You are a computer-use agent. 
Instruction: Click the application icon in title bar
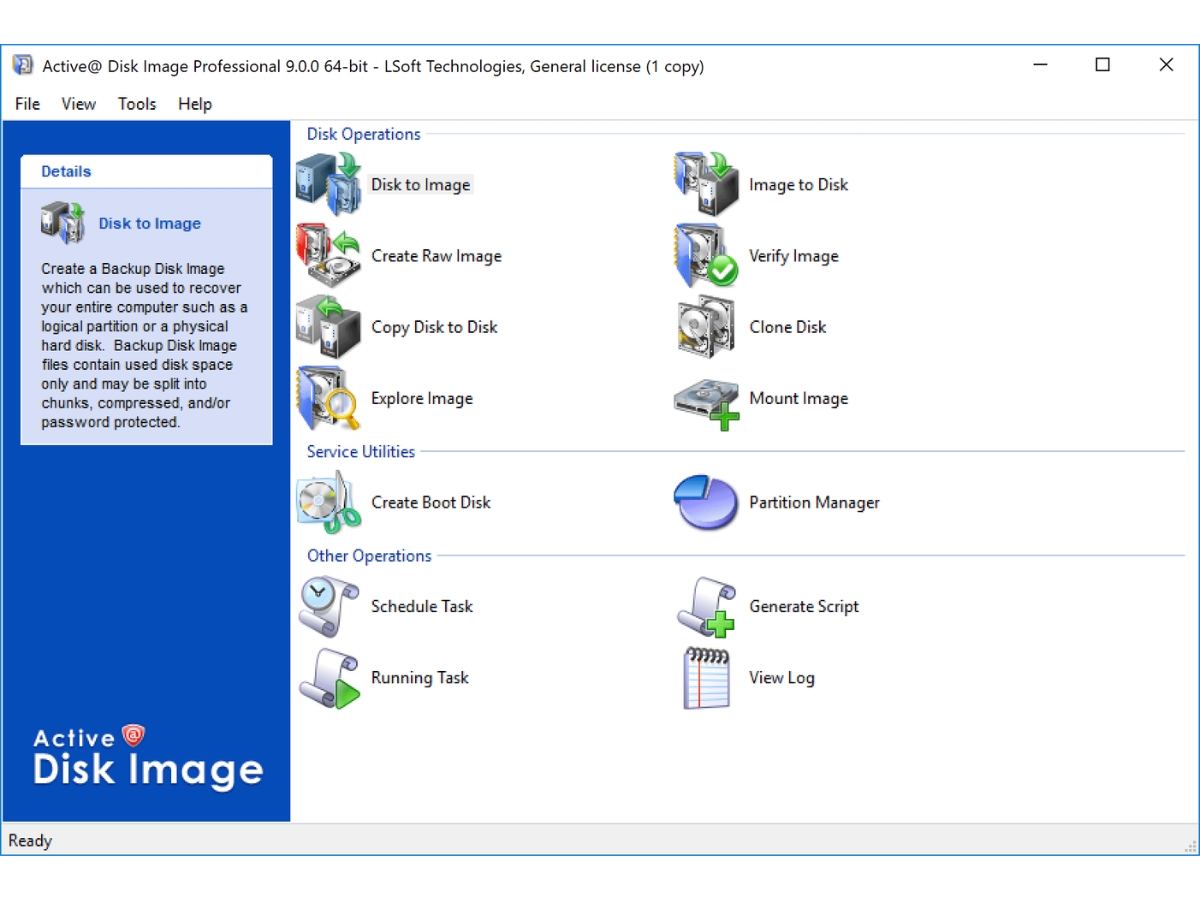tap(22, 66)
